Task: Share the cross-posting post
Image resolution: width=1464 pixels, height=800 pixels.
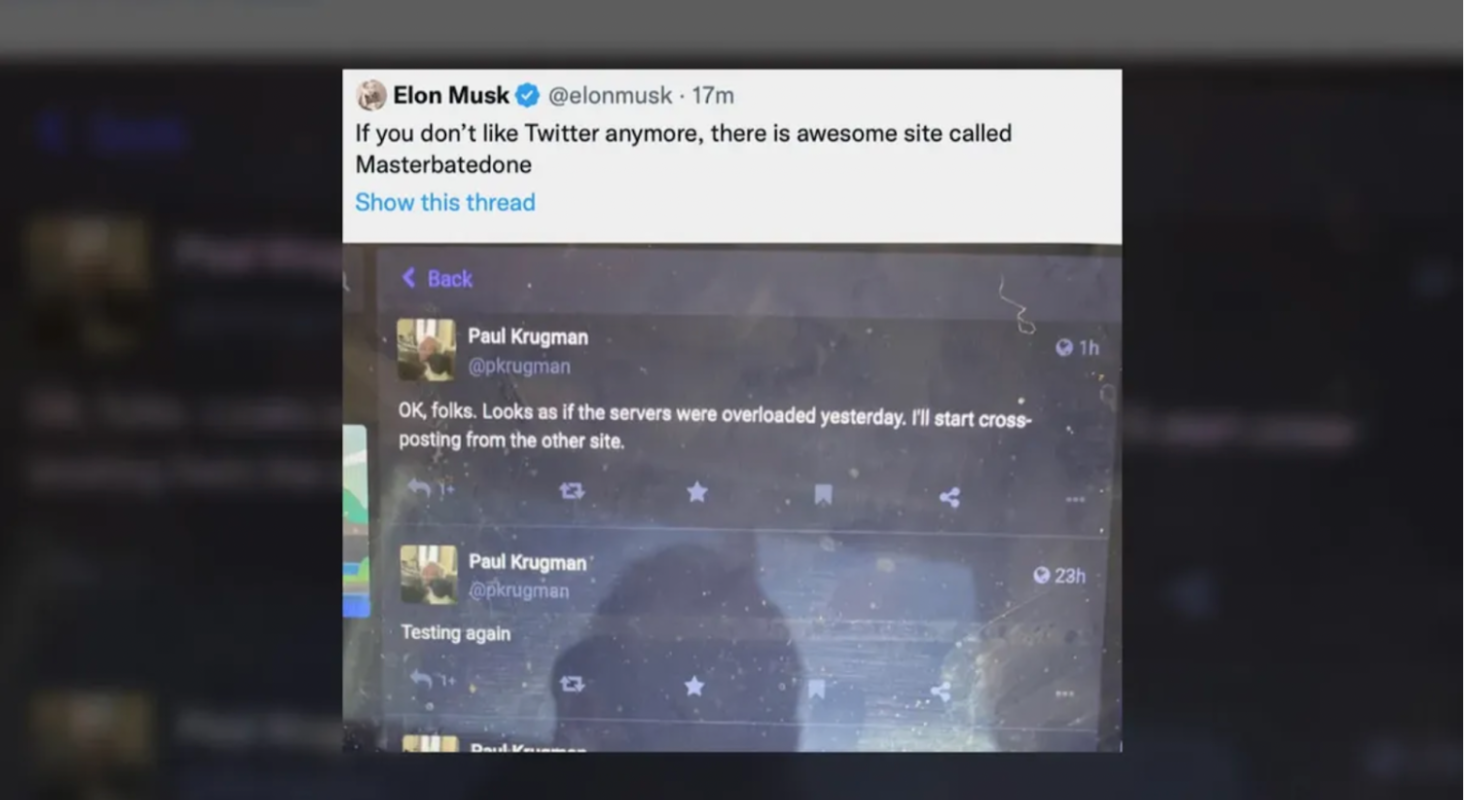Action: 950,497
